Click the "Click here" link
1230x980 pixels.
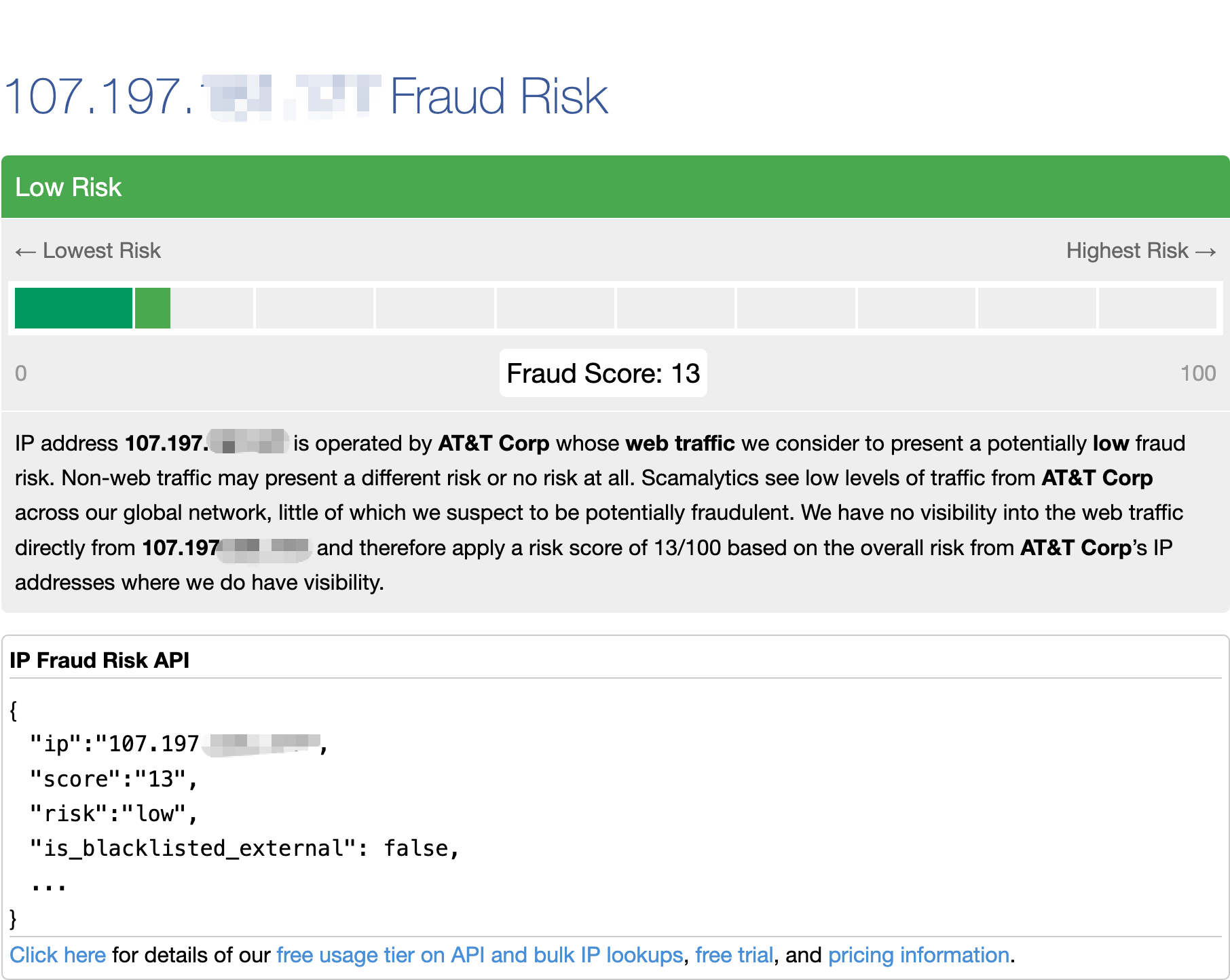(58, 955)
